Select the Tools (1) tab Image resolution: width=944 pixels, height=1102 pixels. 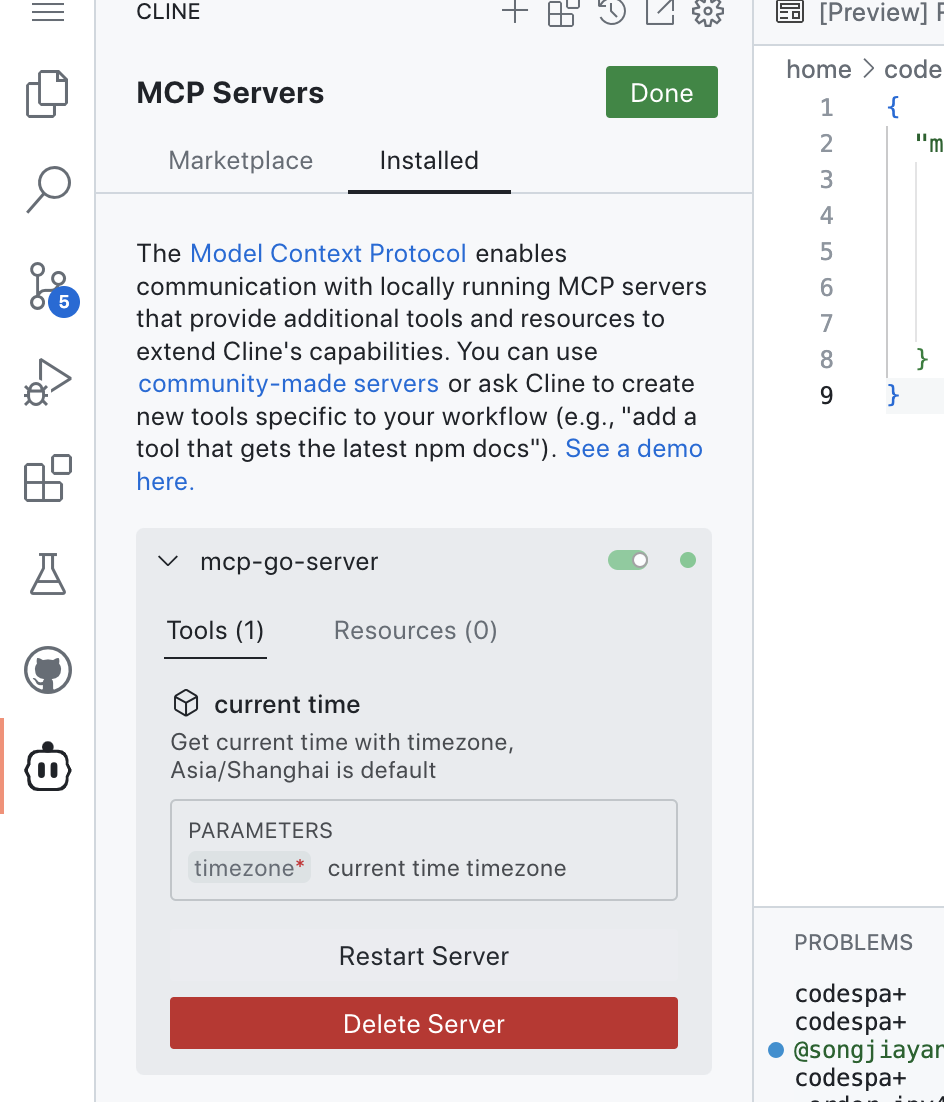pos(215,630)
